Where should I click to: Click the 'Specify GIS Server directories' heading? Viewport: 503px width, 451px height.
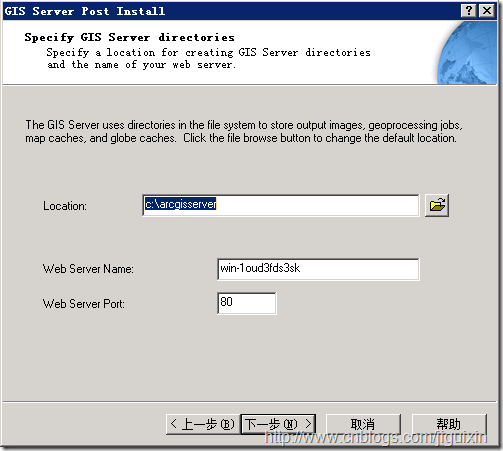click(129, 37)
